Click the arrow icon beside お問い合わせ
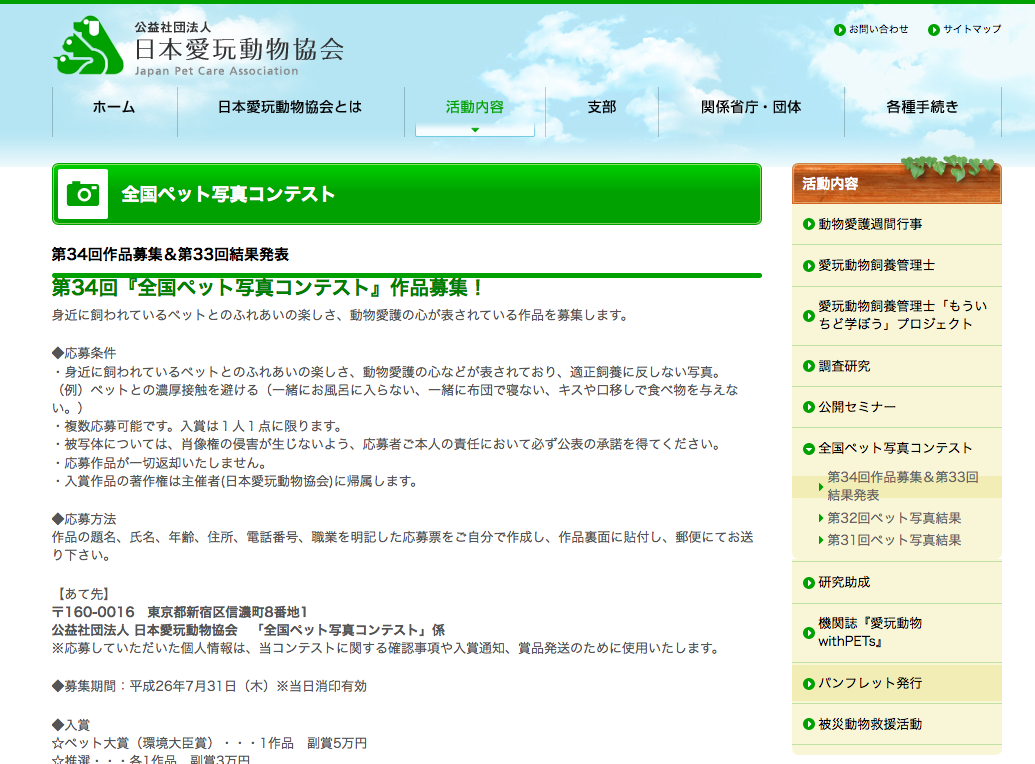The height and width of the screenshot is (764, 1035). point(840,30)
